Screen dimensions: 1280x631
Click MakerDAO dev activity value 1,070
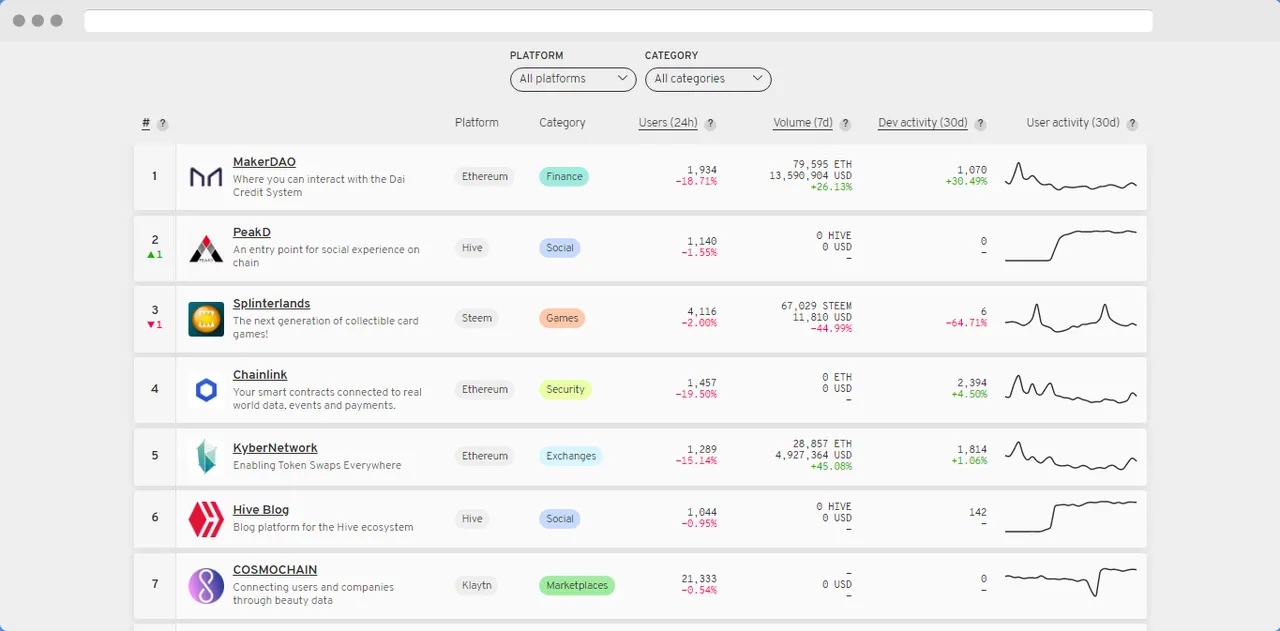[972, 170]
